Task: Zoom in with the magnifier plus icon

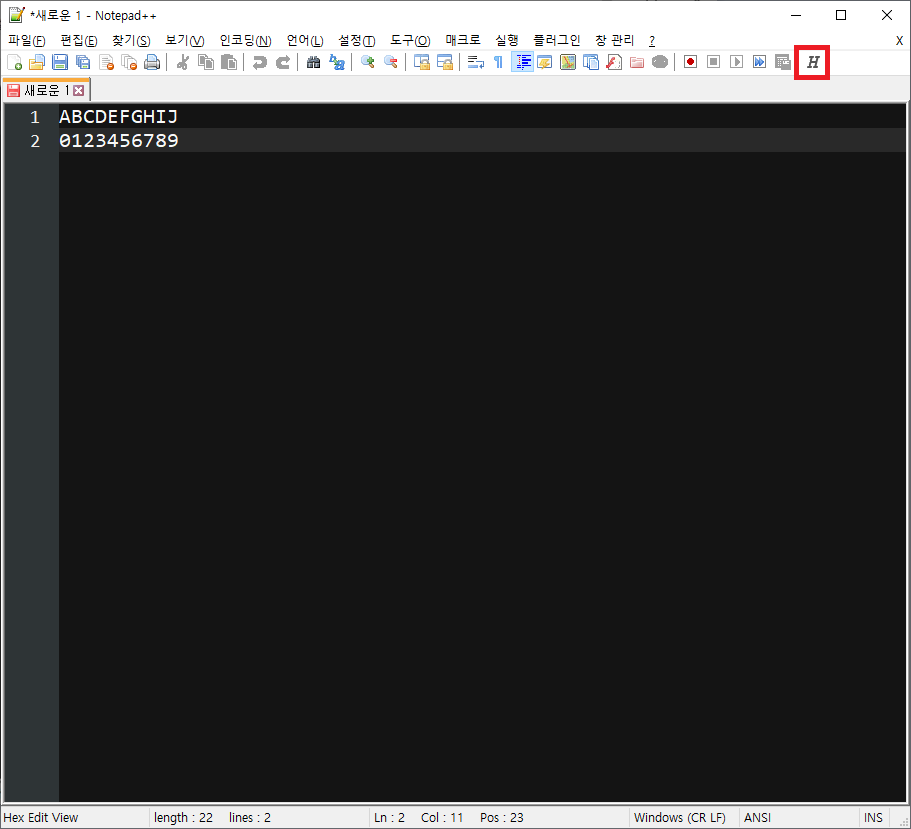Action: pos(367,62)
